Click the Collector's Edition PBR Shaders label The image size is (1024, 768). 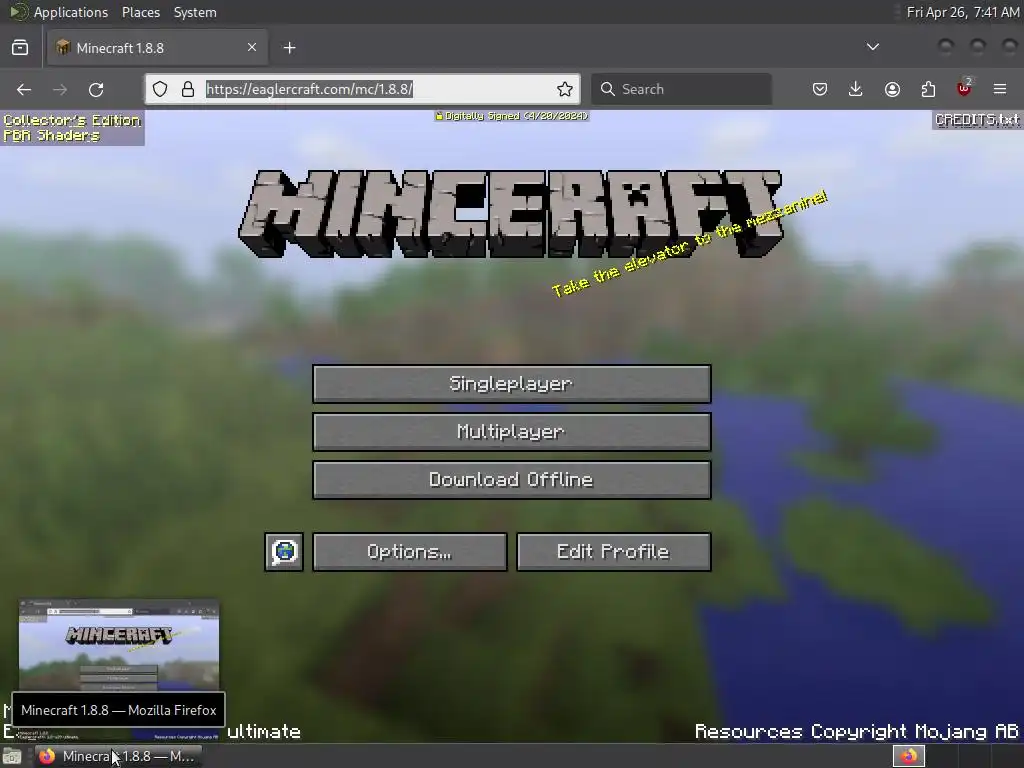72,128
